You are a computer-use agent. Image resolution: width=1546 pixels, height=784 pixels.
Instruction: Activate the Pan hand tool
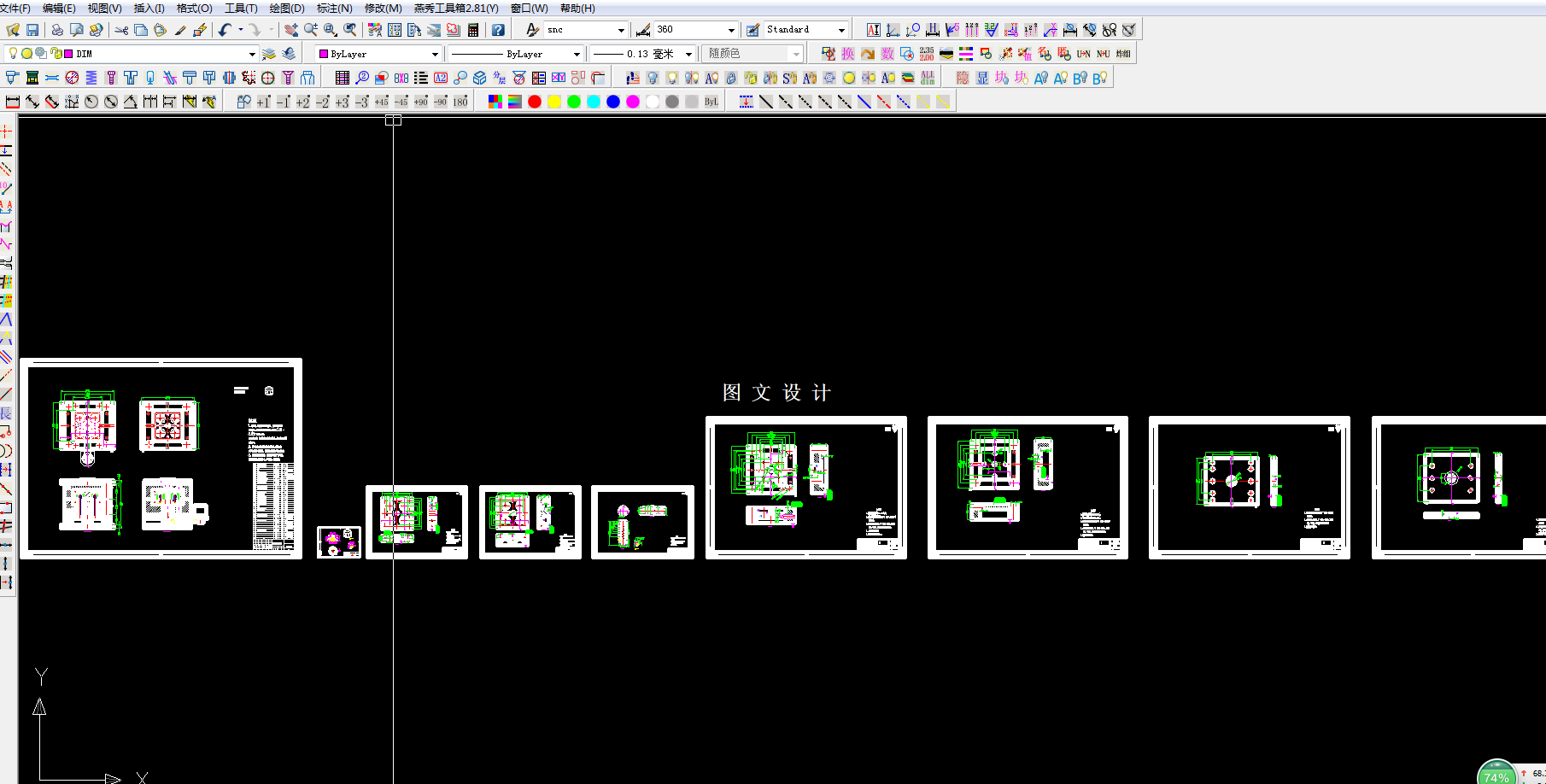coord(291,30)
